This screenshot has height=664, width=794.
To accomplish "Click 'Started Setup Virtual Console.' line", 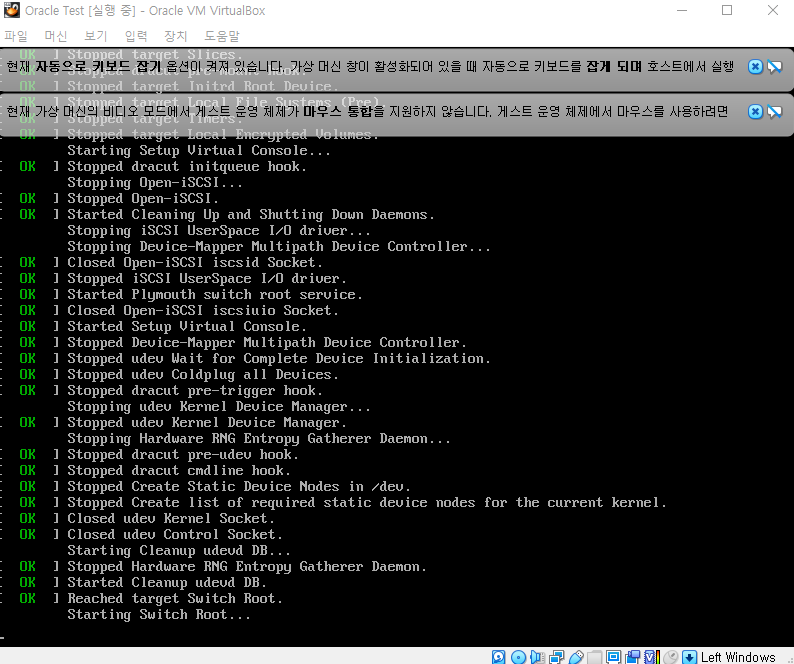I will click(x=187, y=327).
